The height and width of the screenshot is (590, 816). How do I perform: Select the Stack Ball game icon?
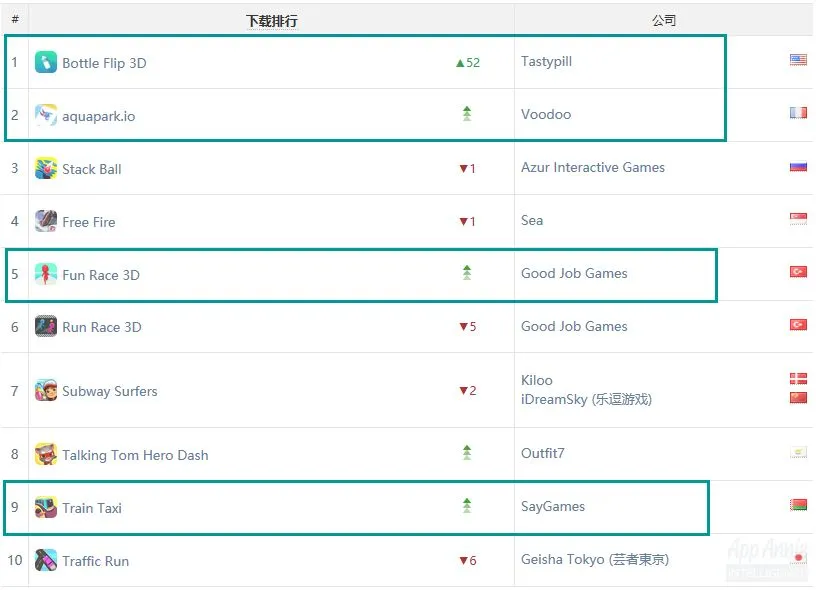pyautogui.click(x=46, y=168)
